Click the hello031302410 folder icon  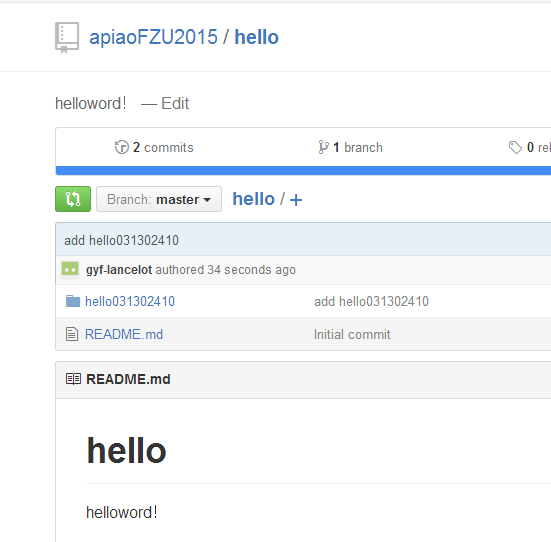coord(73,301)
